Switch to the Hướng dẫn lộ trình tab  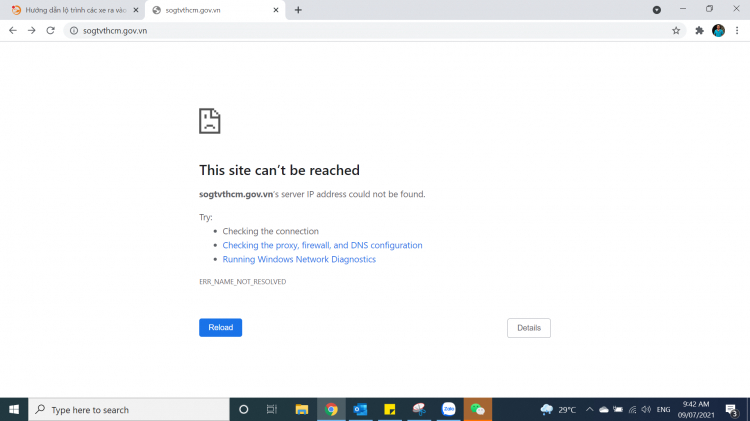point(75,10)
